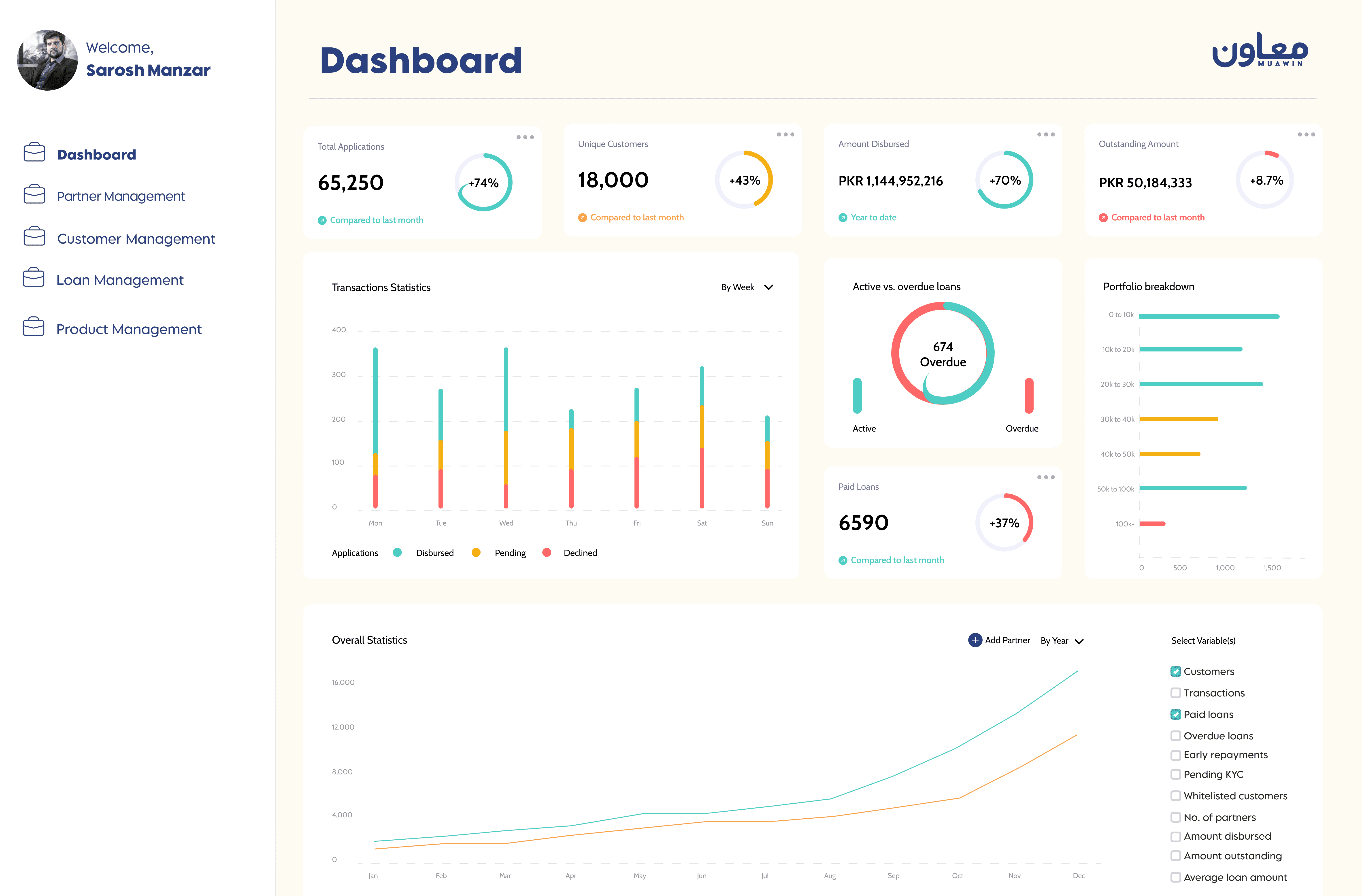Click the +74% progress ring

coord(483,183)
